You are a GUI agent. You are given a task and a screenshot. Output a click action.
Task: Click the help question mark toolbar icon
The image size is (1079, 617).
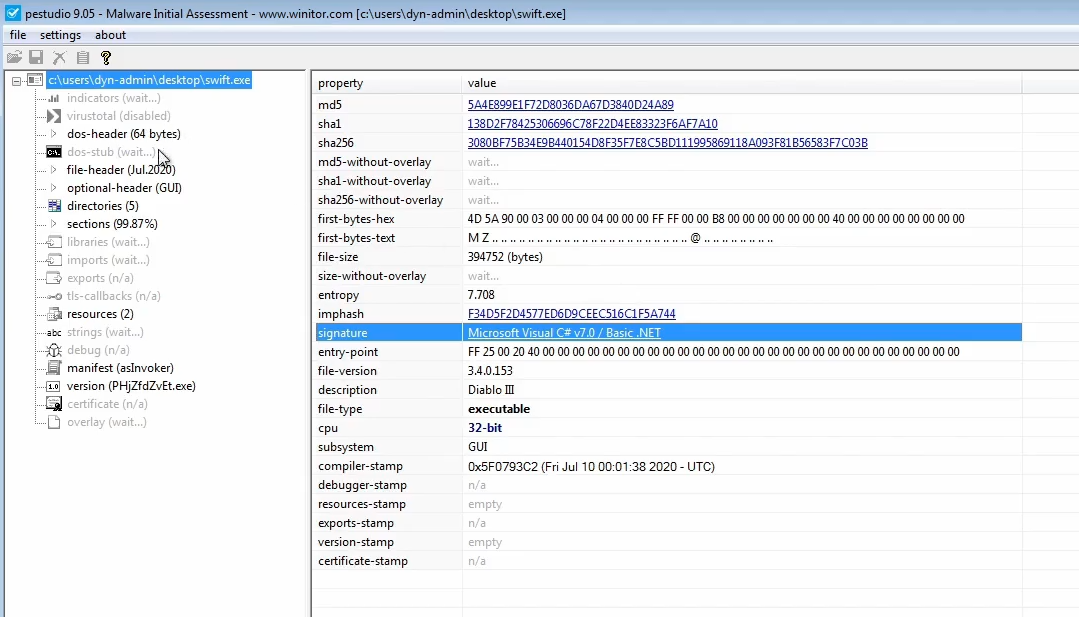(x=106, y=58)
